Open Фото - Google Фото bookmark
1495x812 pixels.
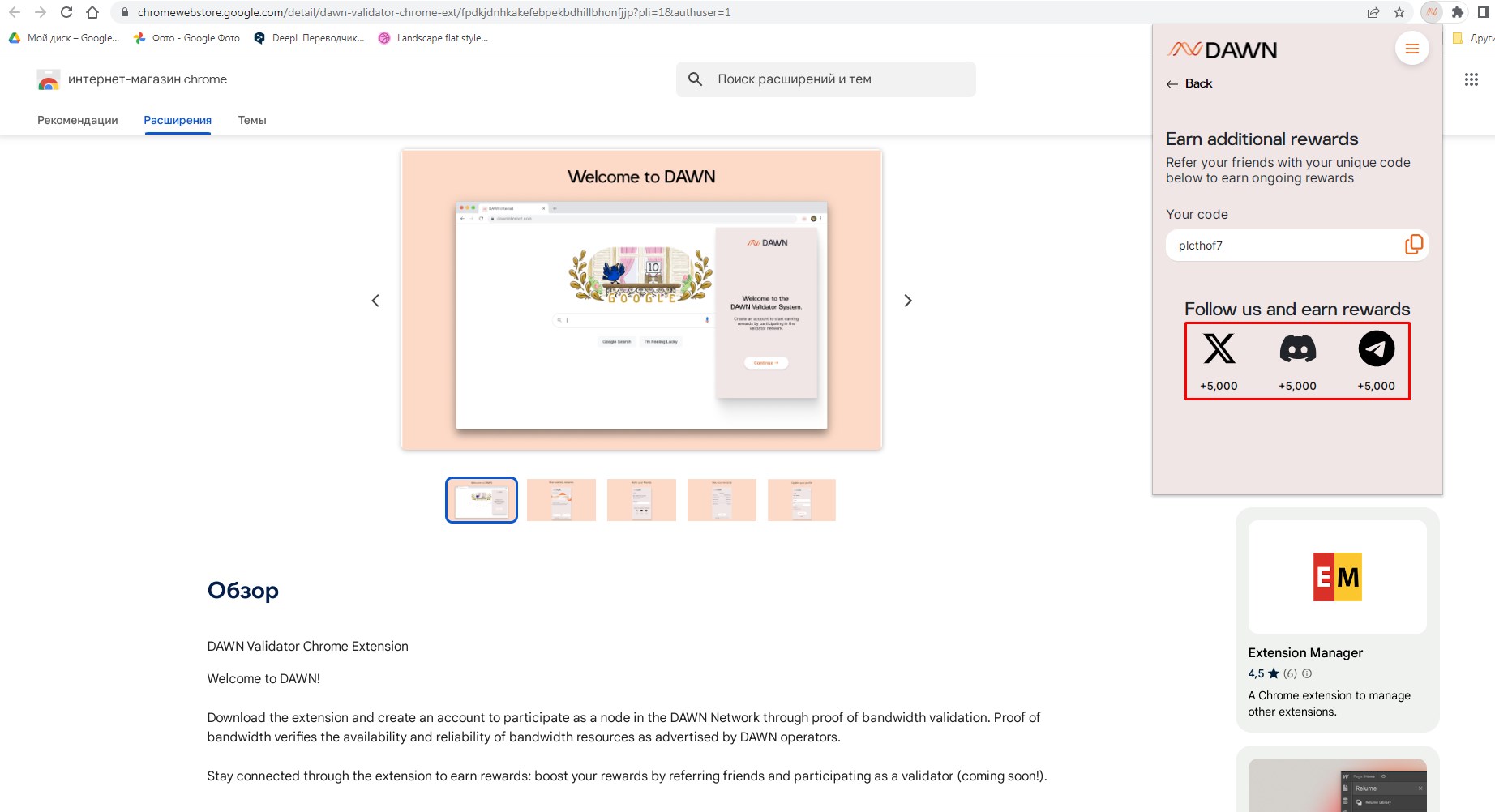[x=187, y=38]
